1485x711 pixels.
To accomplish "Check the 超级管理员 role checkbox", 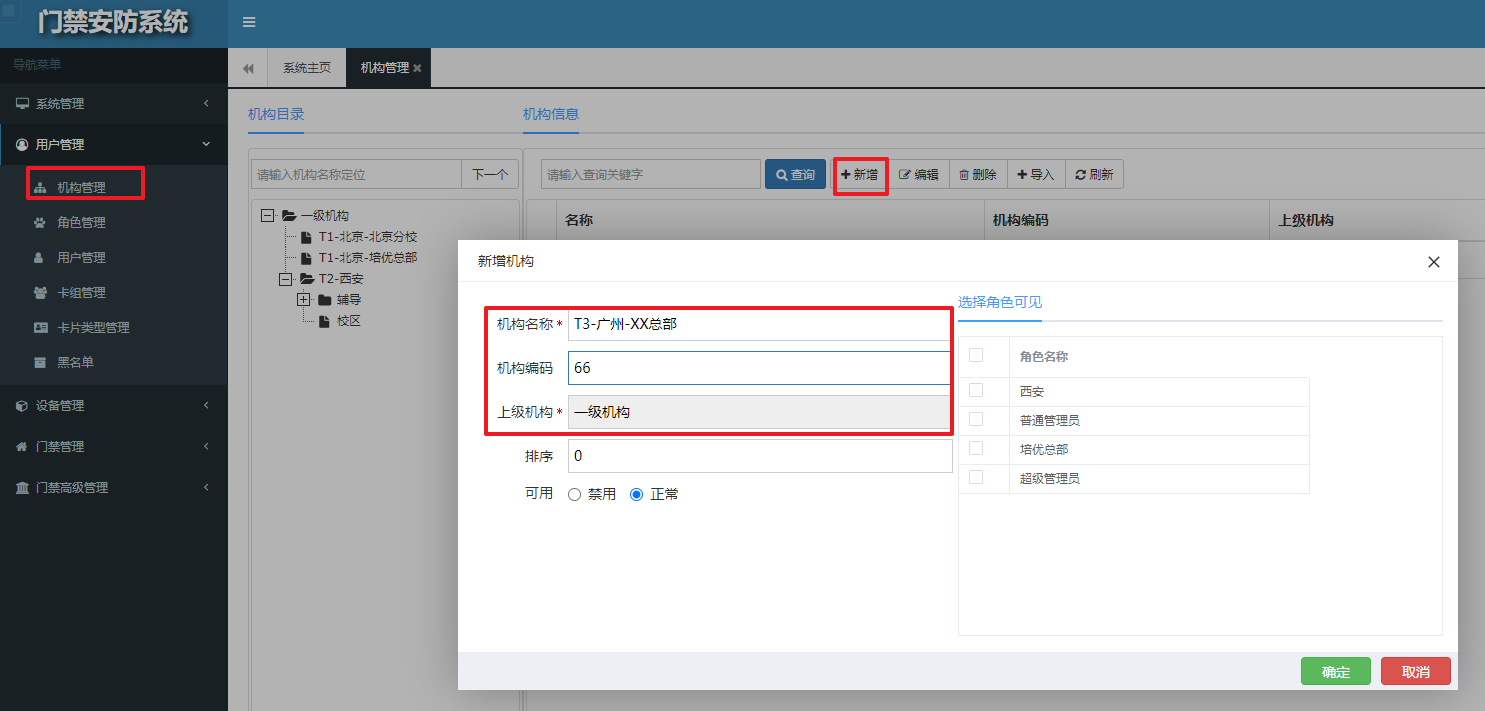I will (x=976, y=476).
